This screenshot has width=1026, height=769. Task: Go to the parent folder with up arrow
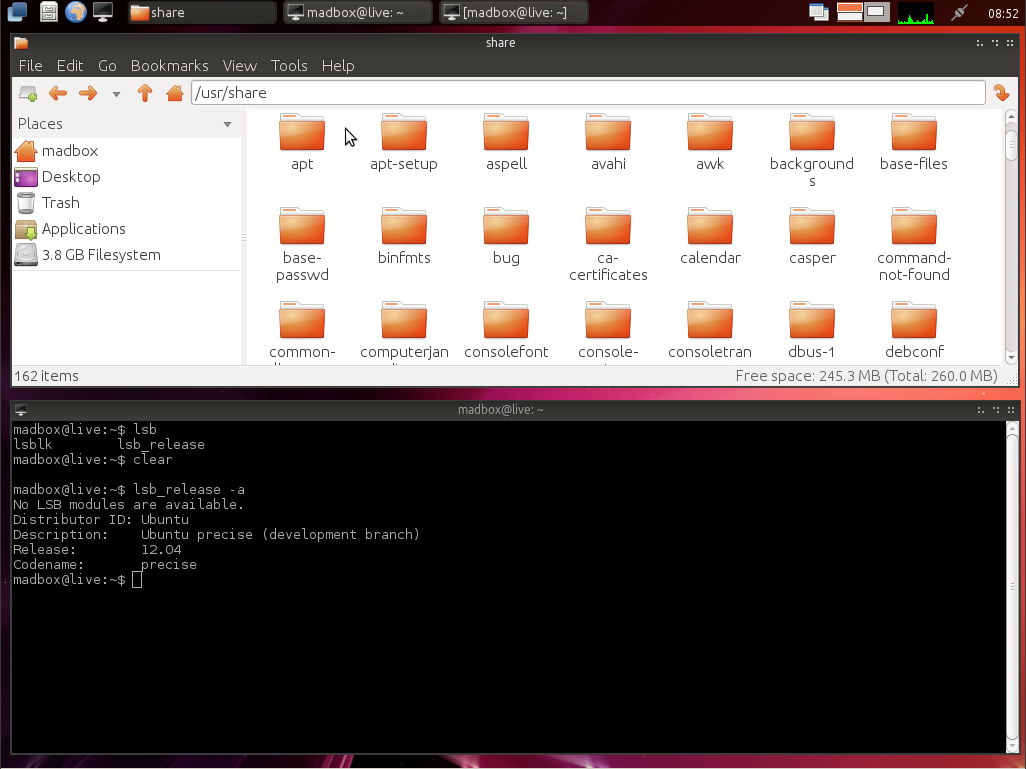point(145,93)
